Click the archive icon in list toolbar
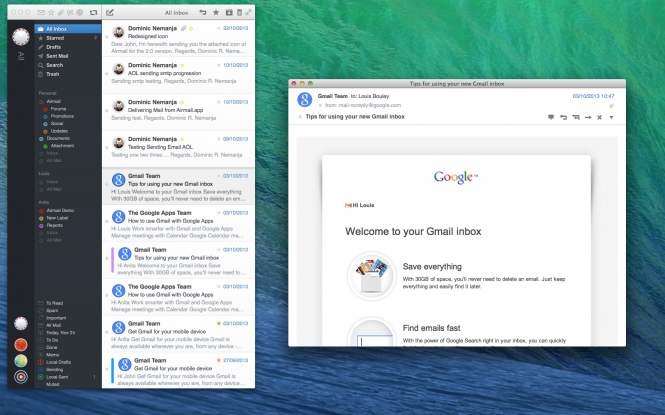This screenshot has width=665, height=415. 229,12
